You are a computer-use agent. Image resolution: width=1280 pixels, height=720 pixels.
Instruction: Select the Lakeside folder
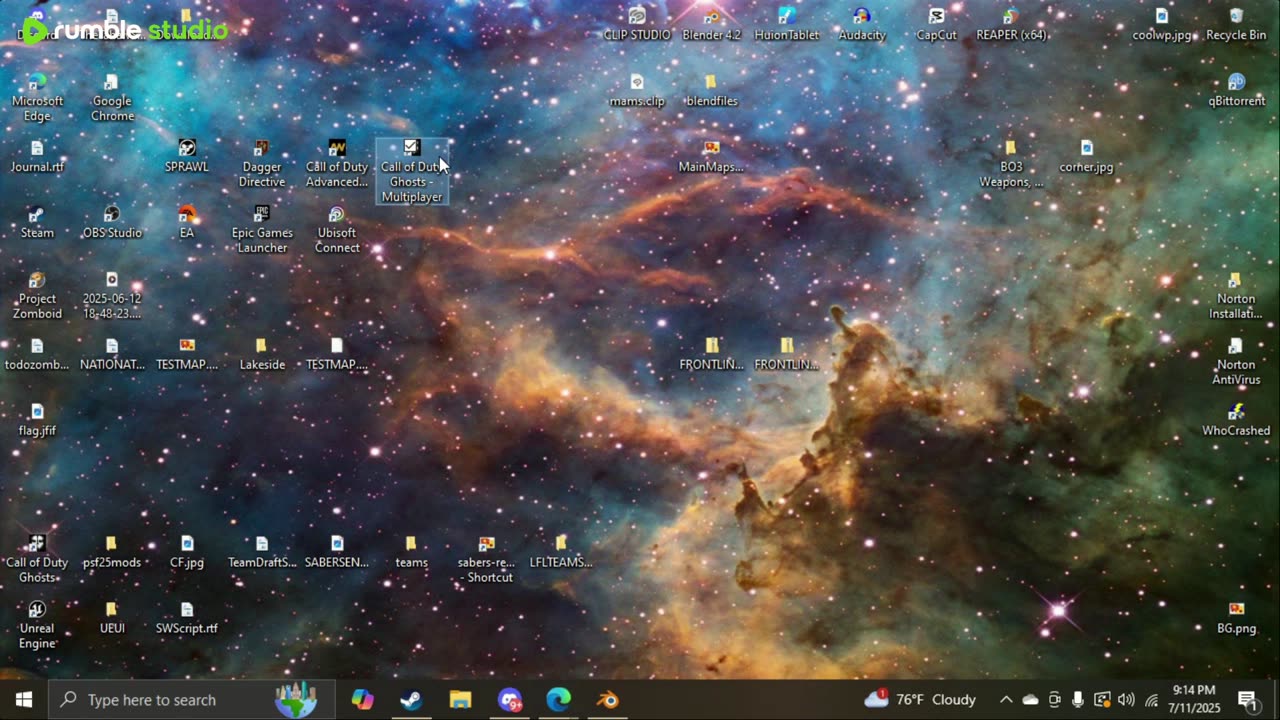click(x=262, y=354)
